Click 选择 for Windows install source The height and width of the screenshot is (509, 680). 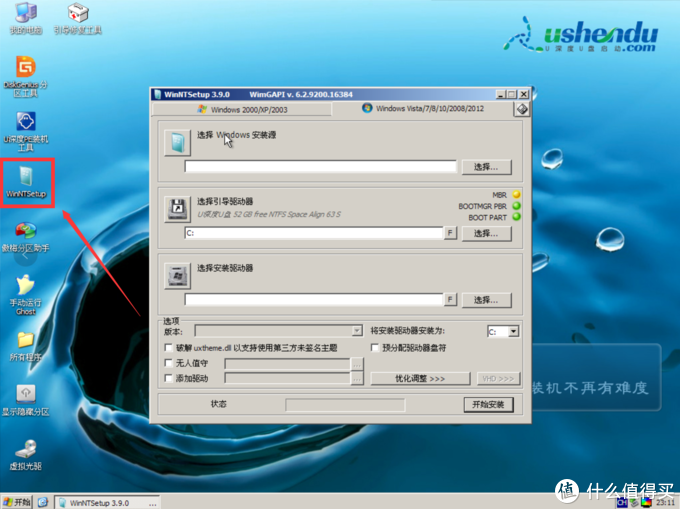click(x=486, y=167)
